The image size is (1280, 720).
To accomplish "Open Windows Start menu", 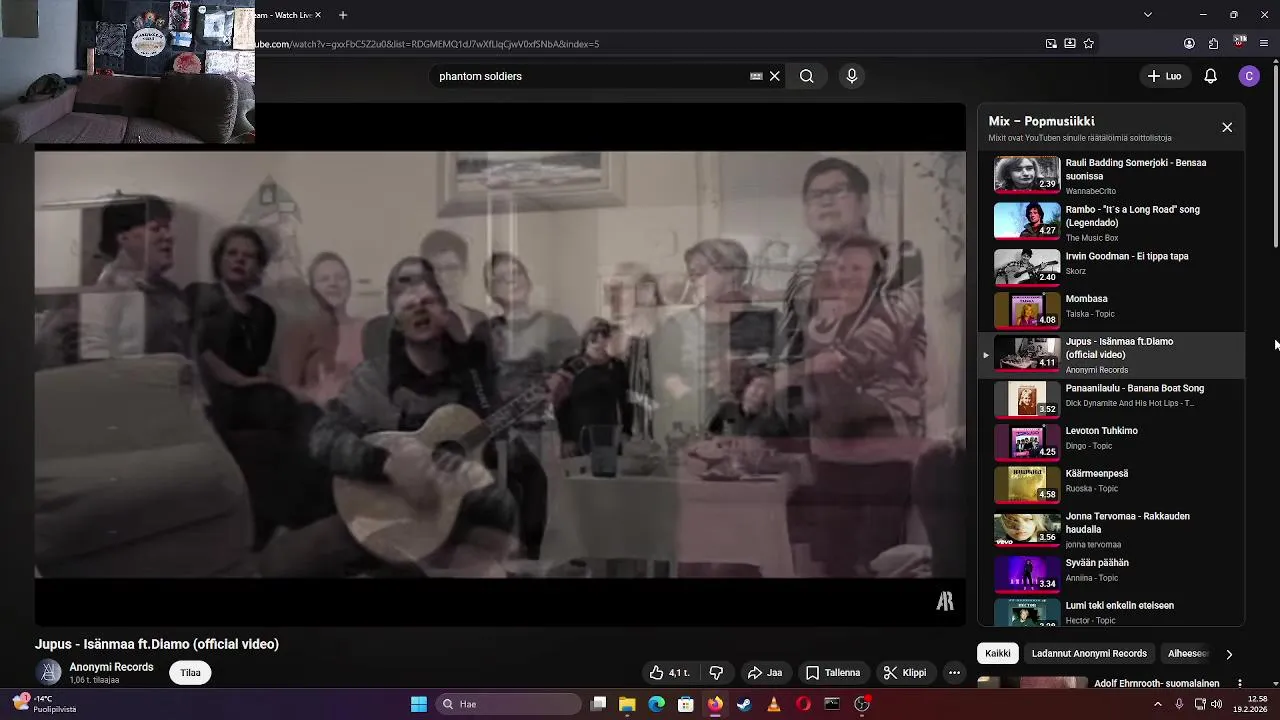I will coord(419,704).
